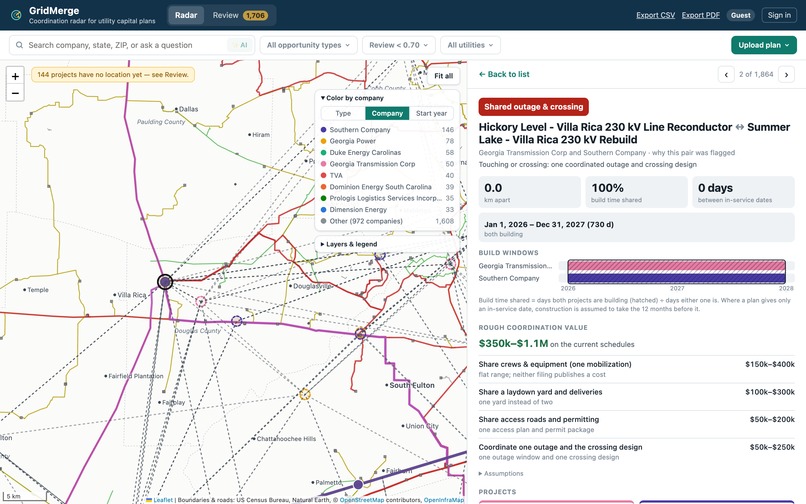Click Dimension Energy legend row
The width and height of the screenshot is (806, 504).
click(387, 209)
